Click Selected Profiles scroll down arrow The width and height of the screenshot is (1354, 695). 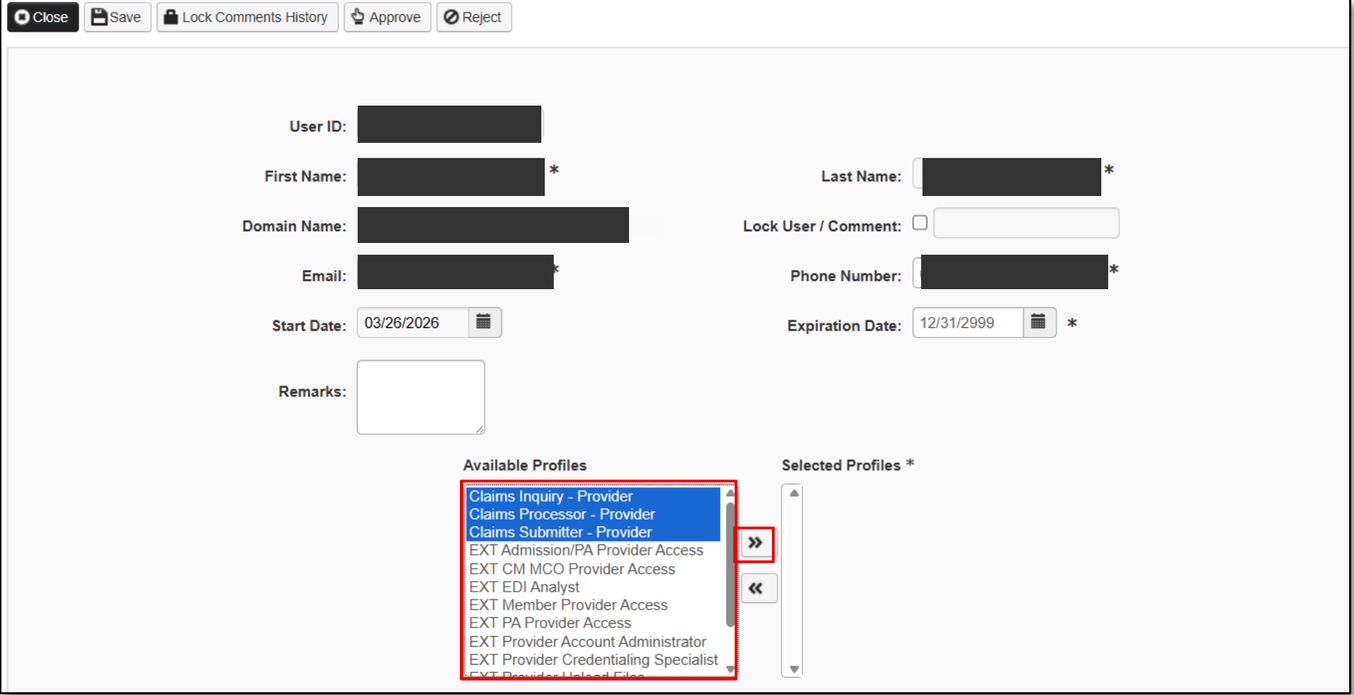tap(794, 669)
